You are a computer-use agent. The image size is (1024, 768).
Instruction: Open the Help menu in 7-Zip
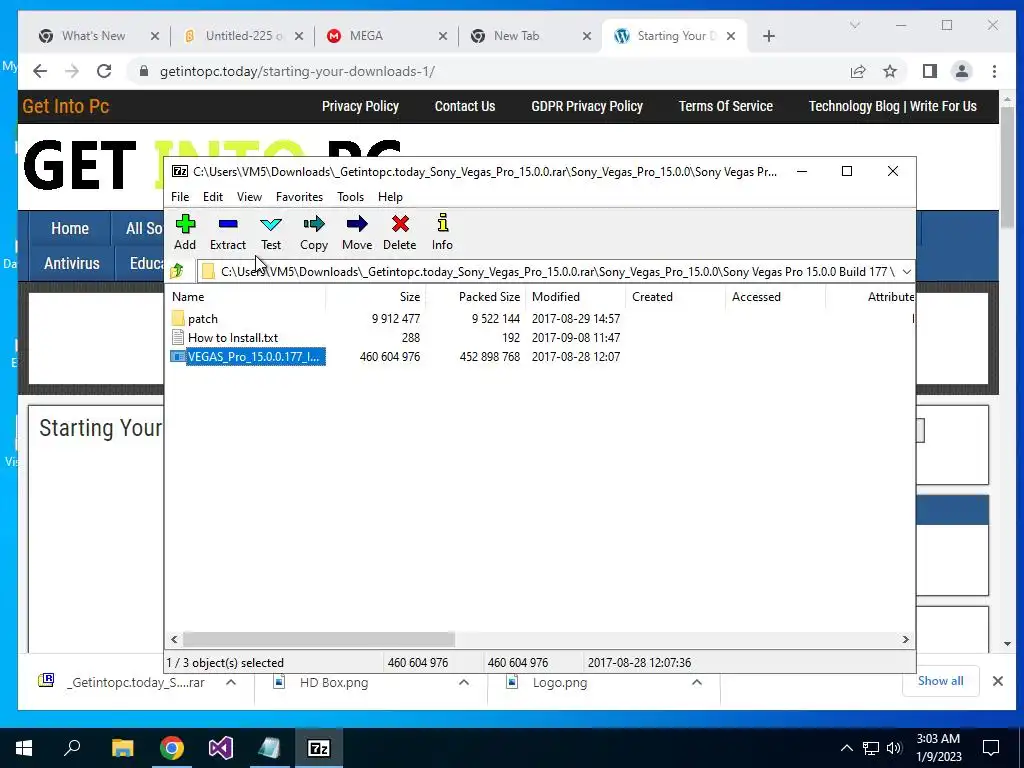click(391, 197)
